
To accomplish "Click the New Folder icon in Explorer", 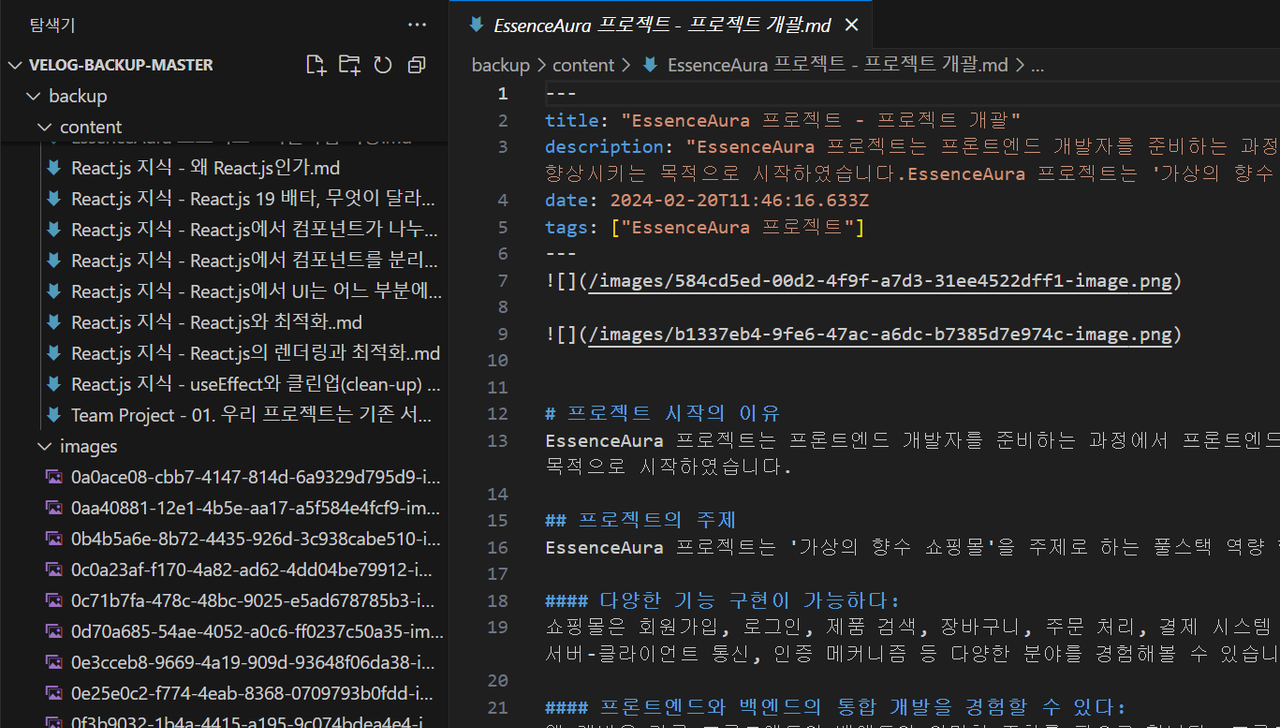I will (350, 64).
